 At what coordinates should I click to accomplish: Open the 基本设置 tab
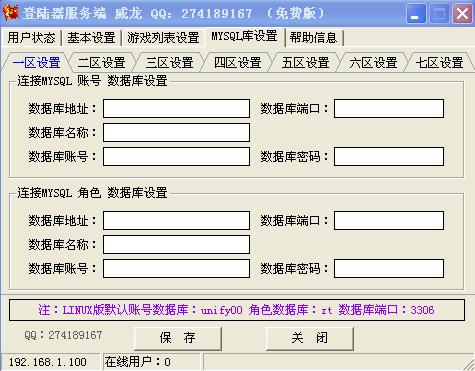[91, 38]
